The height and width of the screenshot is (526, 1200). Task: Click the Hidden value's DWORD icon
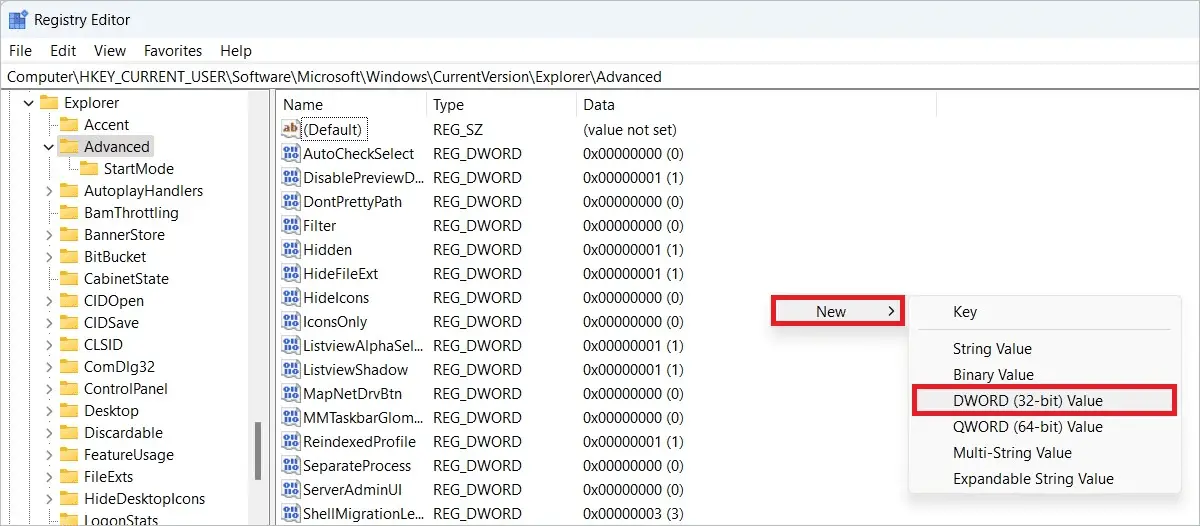point(291,249)
